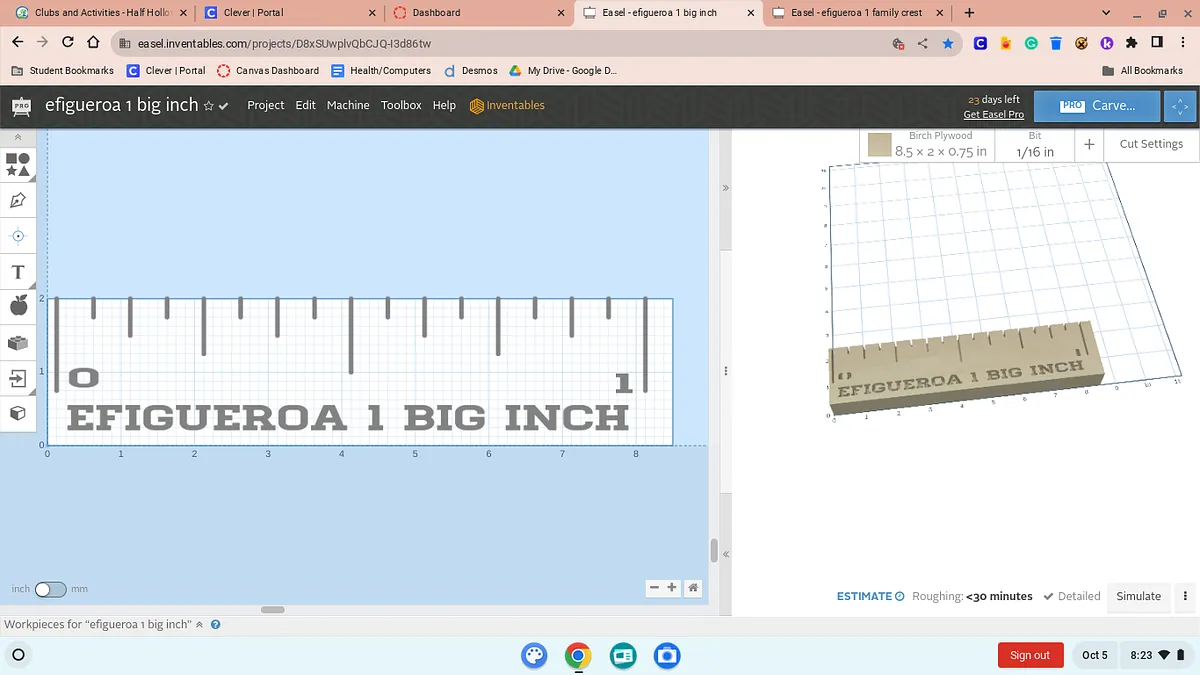1200x675 pixels.
Task: Open the 3D cube tool
Action: (x=18, y=413)
